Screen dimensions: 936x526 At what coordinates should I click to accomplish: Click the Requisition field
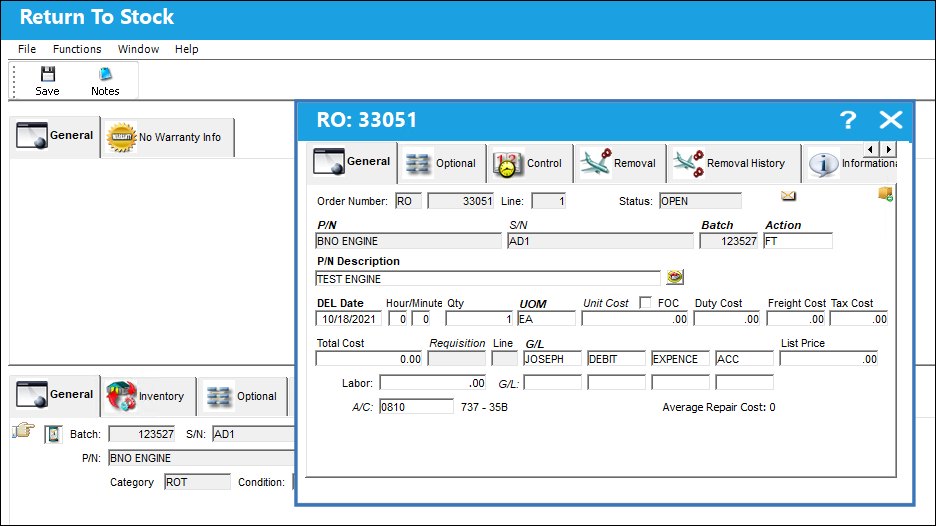457,359
